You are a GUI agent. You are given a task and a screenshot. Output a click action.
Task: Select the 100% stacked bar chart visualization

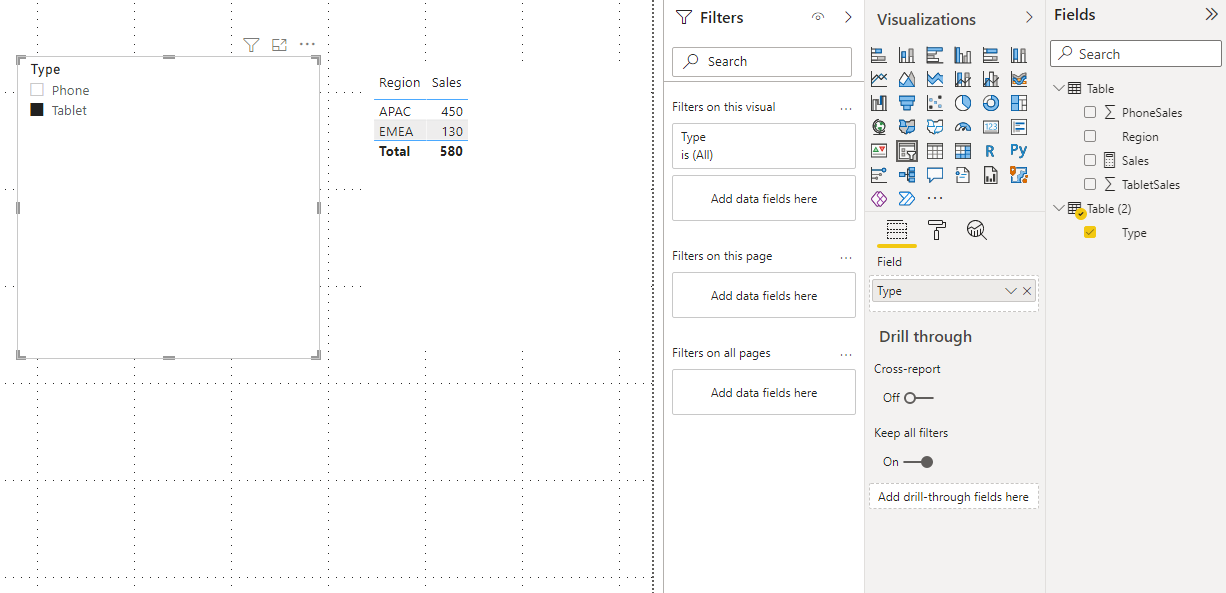click(x=991, y=55)
